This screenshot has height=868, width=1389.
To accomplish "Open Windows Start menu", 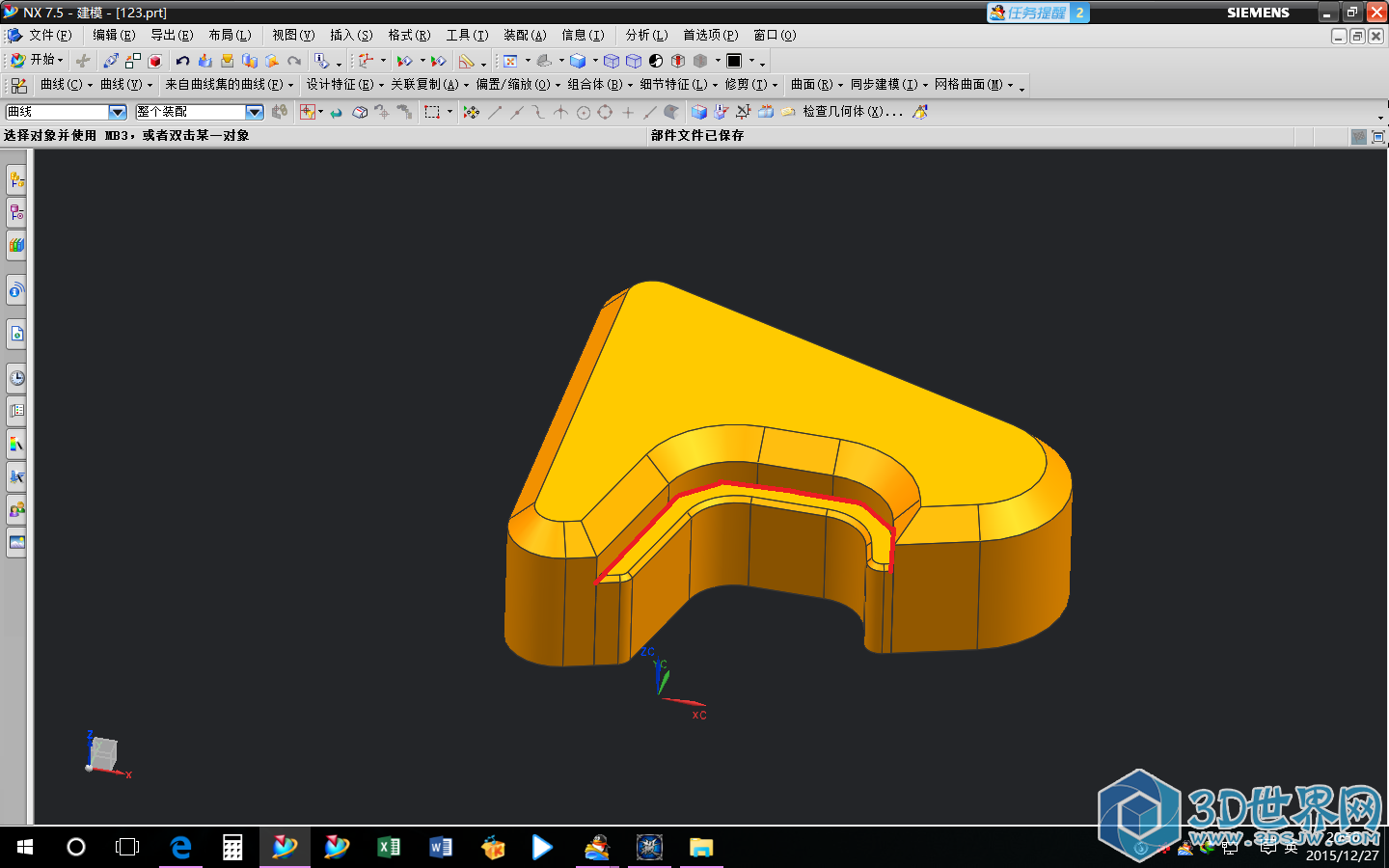I will pyautogui.click(x=25, y=847).
